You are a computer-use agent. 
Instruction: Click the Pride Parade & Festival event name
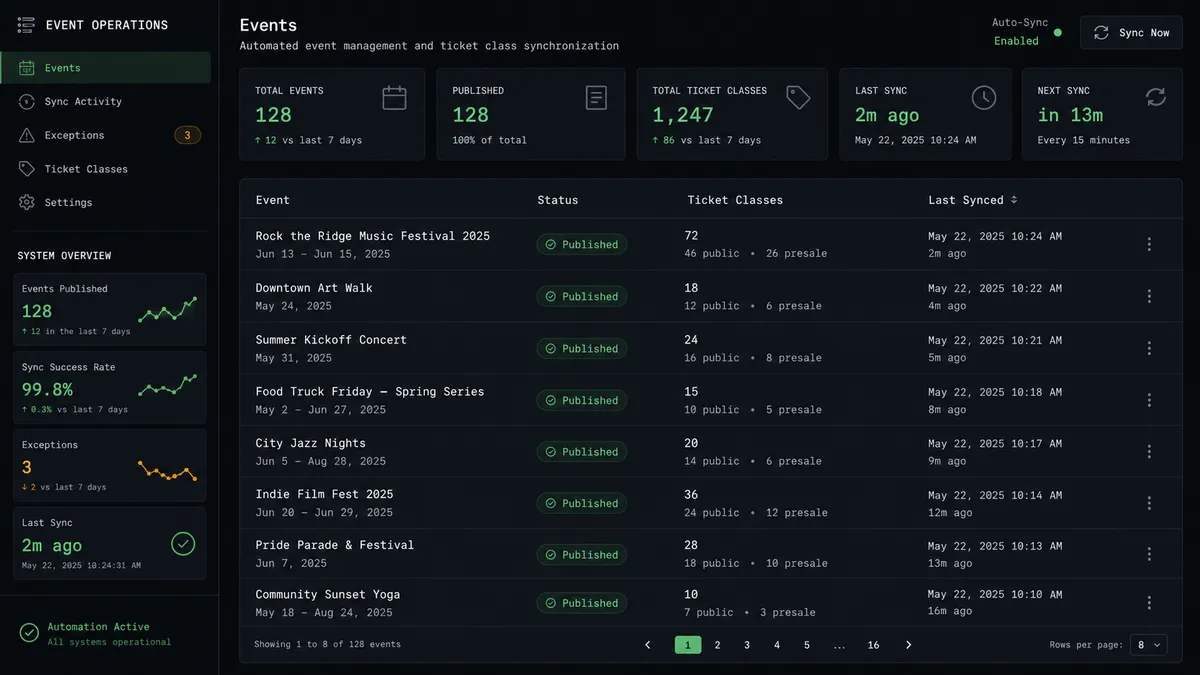point(335,545)
